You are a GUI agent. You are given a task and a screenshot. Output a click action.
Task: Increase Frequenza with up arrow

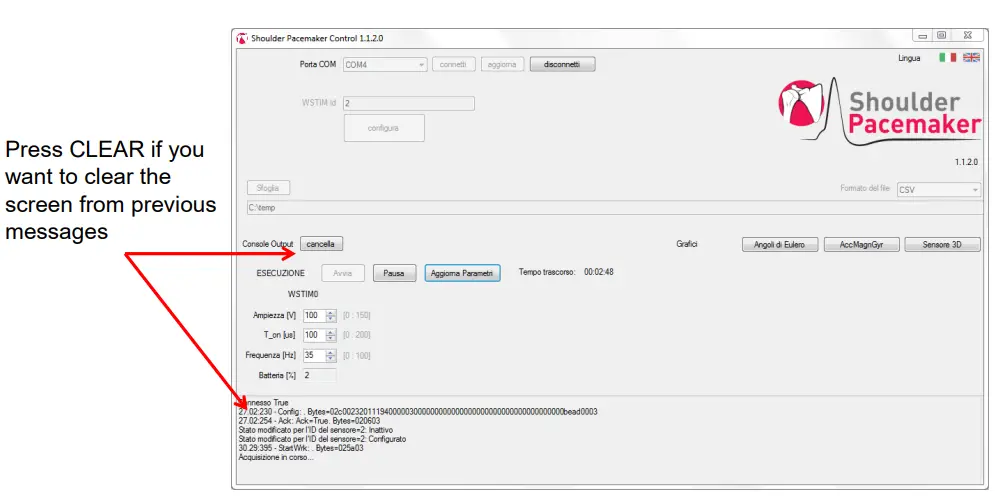(x=330, y=353)
